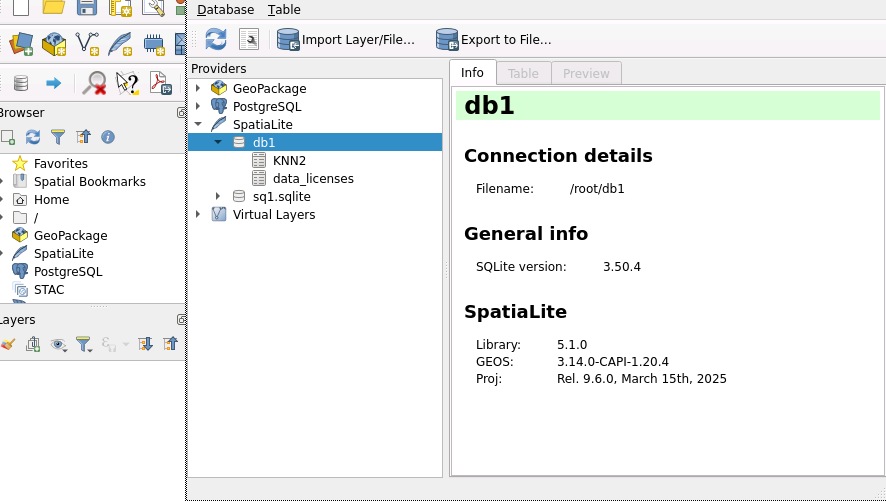Screen dimensions: 886x501
Task: Refresh the DB Manager provider tree
Action: (x=216, y=39)
